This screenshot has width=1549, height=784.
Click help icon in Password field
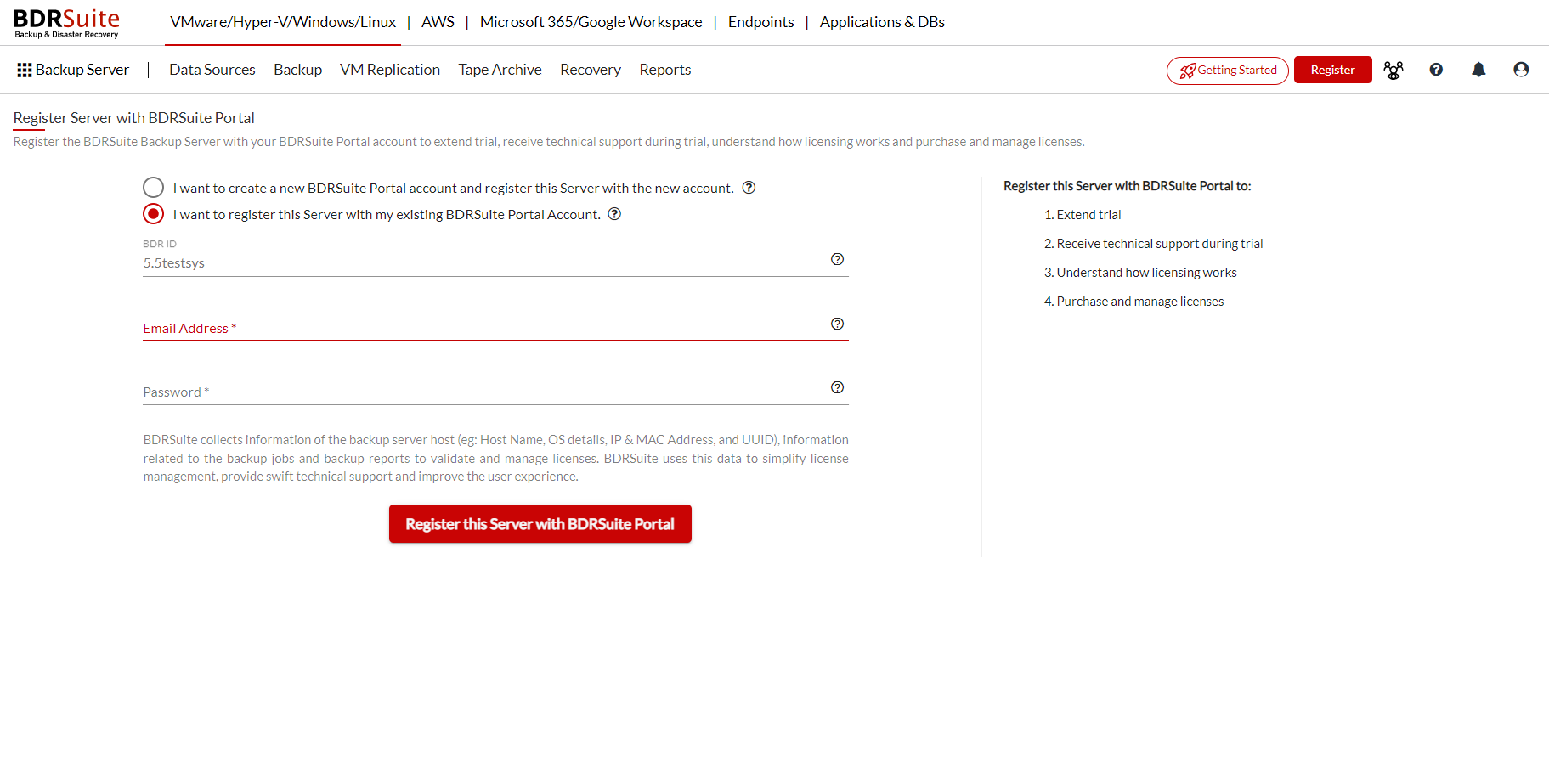tap(837, 387)
